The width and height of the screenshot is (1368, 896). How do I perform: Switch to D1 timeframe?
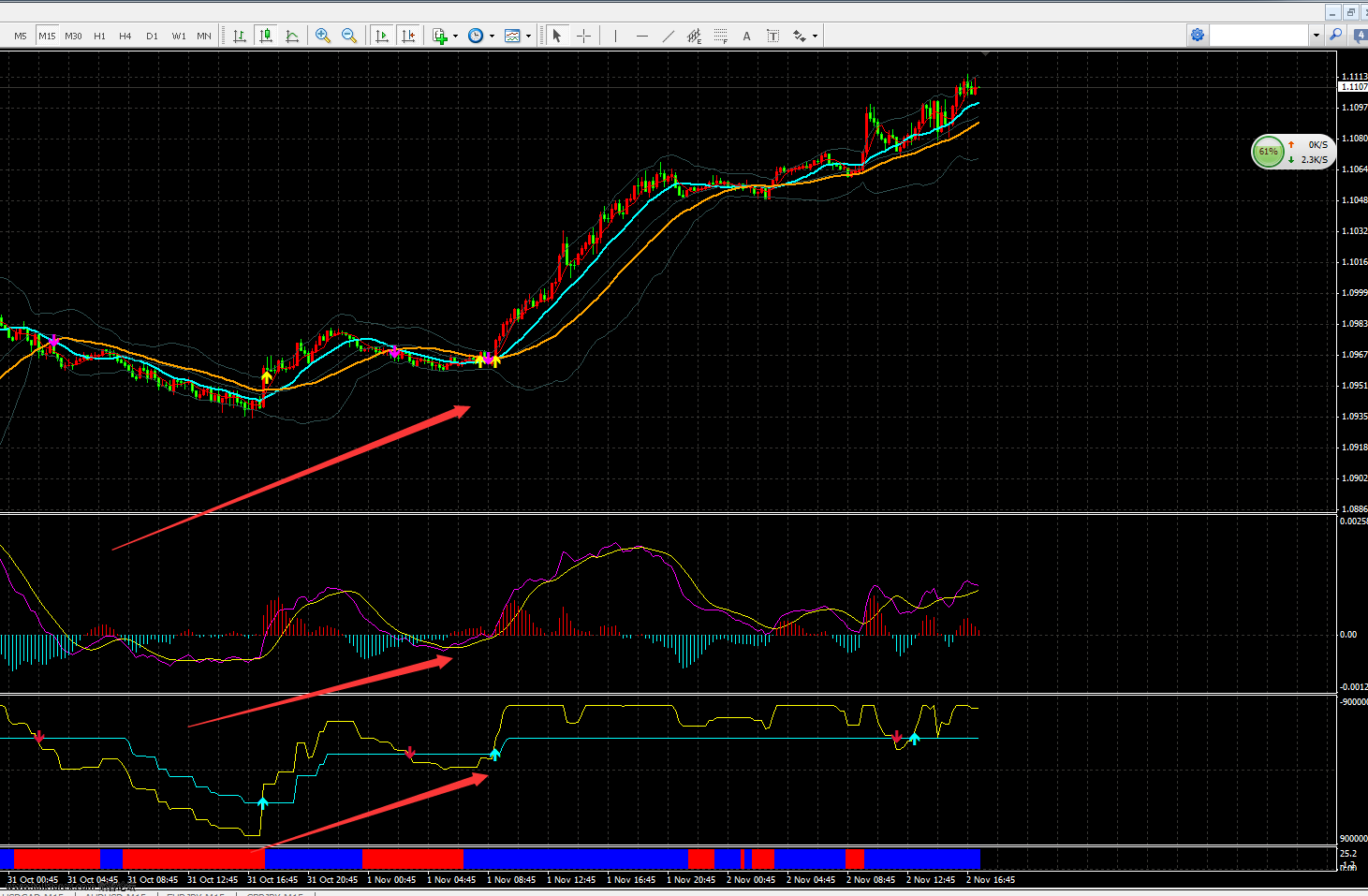[x=152, y=36]
